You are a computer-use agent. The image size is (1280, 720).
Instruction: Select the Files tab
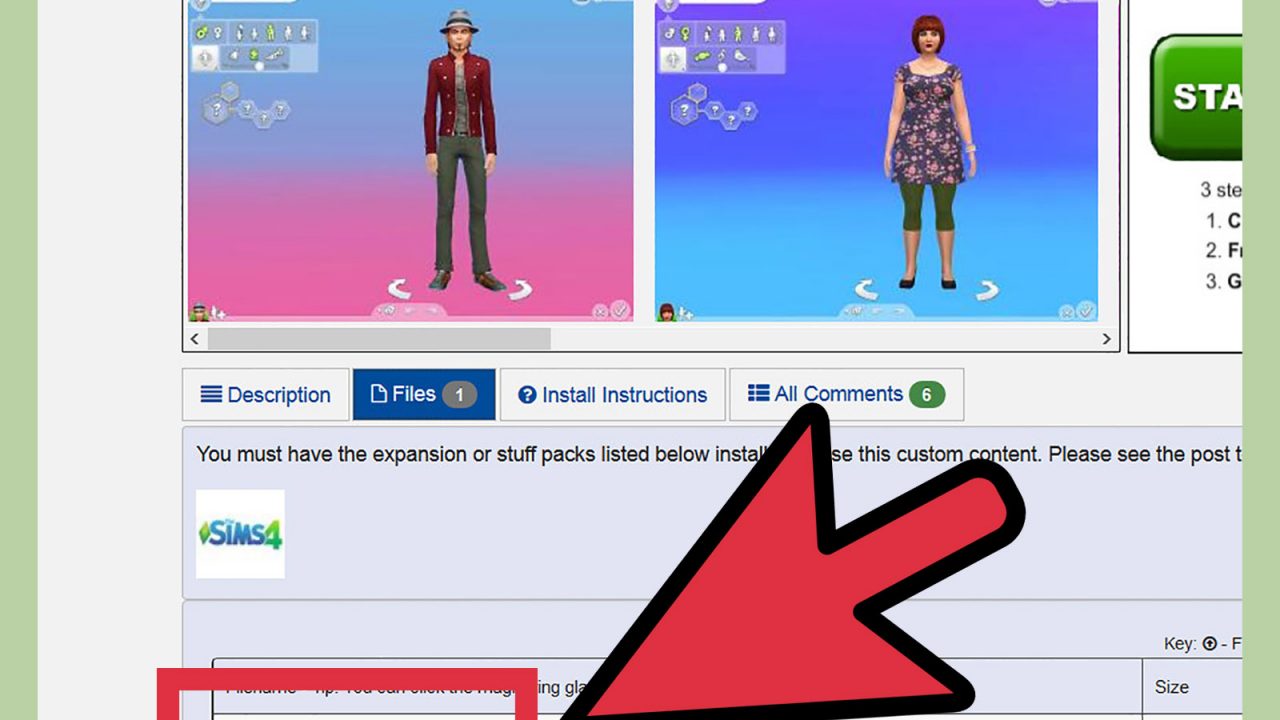[x=424, y=395]
